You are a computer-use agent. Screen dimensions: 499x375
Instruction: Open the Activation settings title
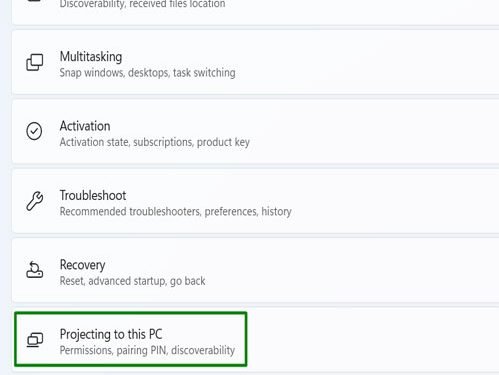(85, 126)
